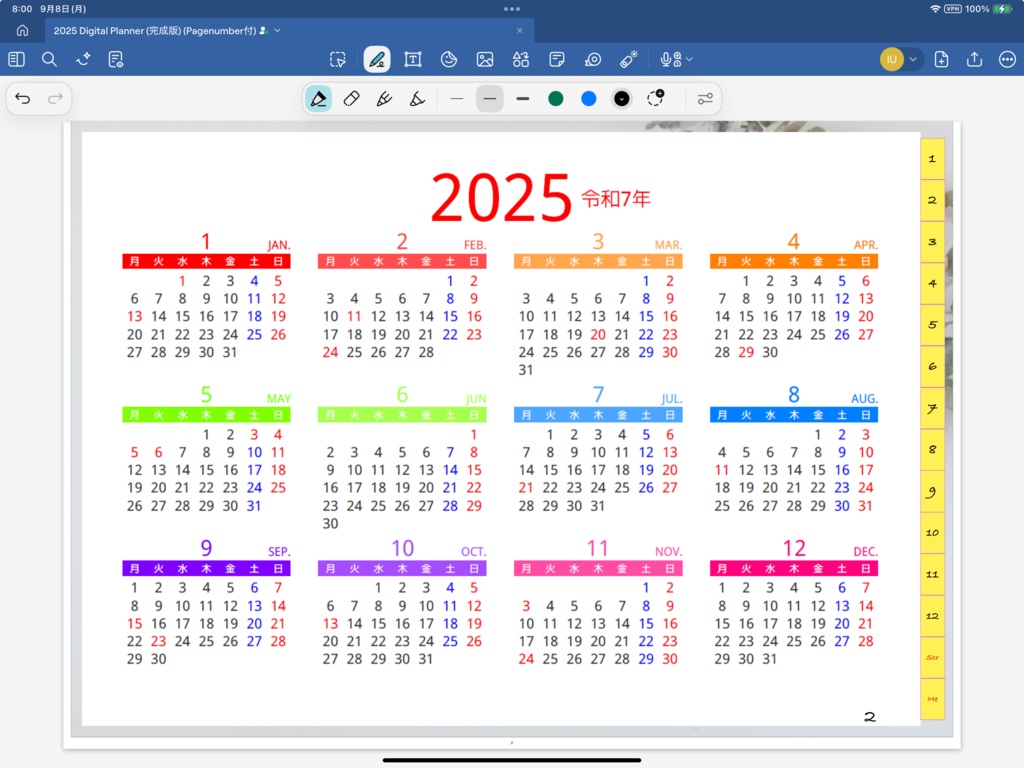
Task: Open the Shapes tool
Action: [x=521, y=59]
